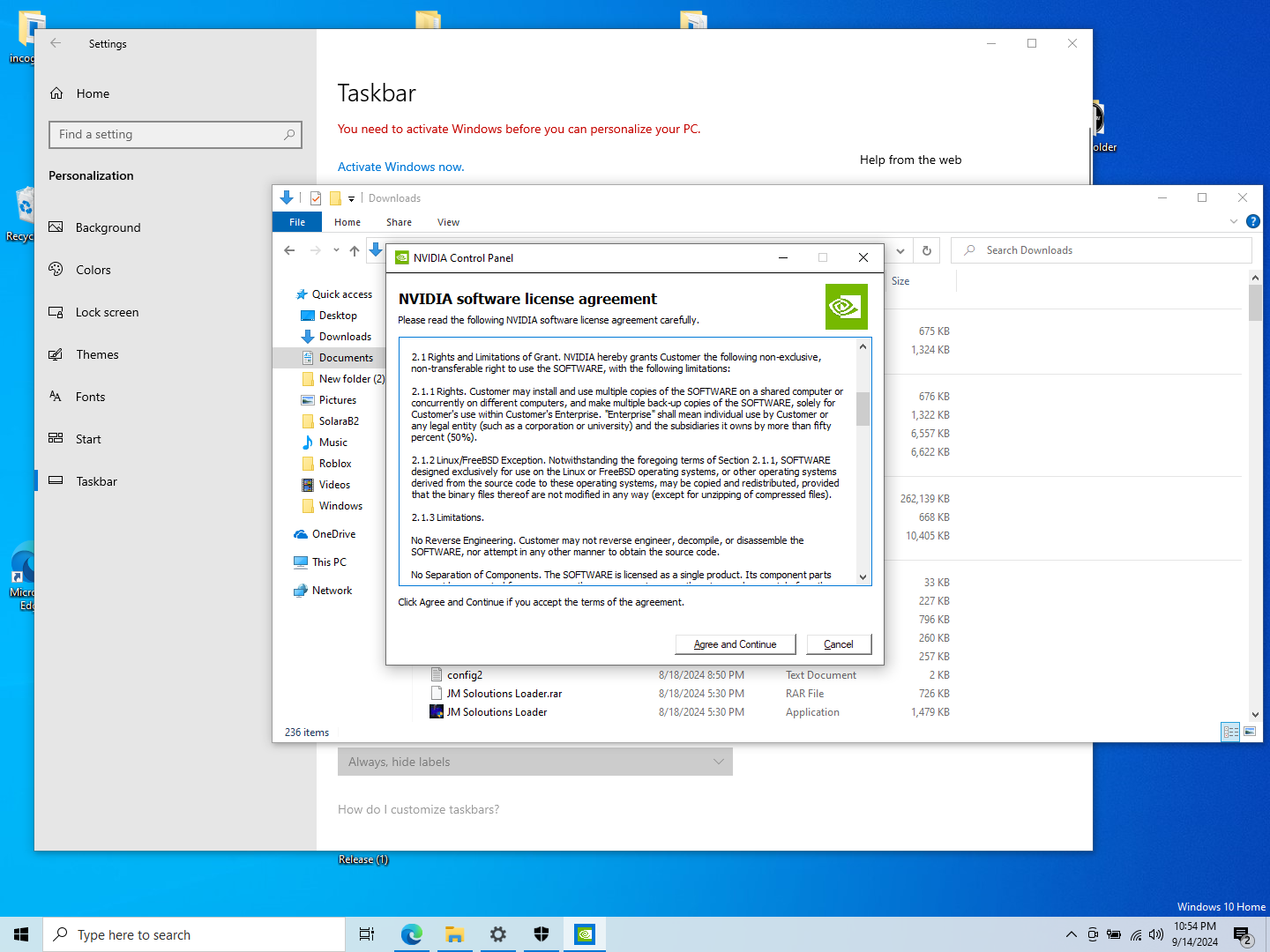Image resolution: width=1270 pixels, height=952 pixels.
Task: Open the Home ribbon tab in Explorer
Action: (347, 222)
